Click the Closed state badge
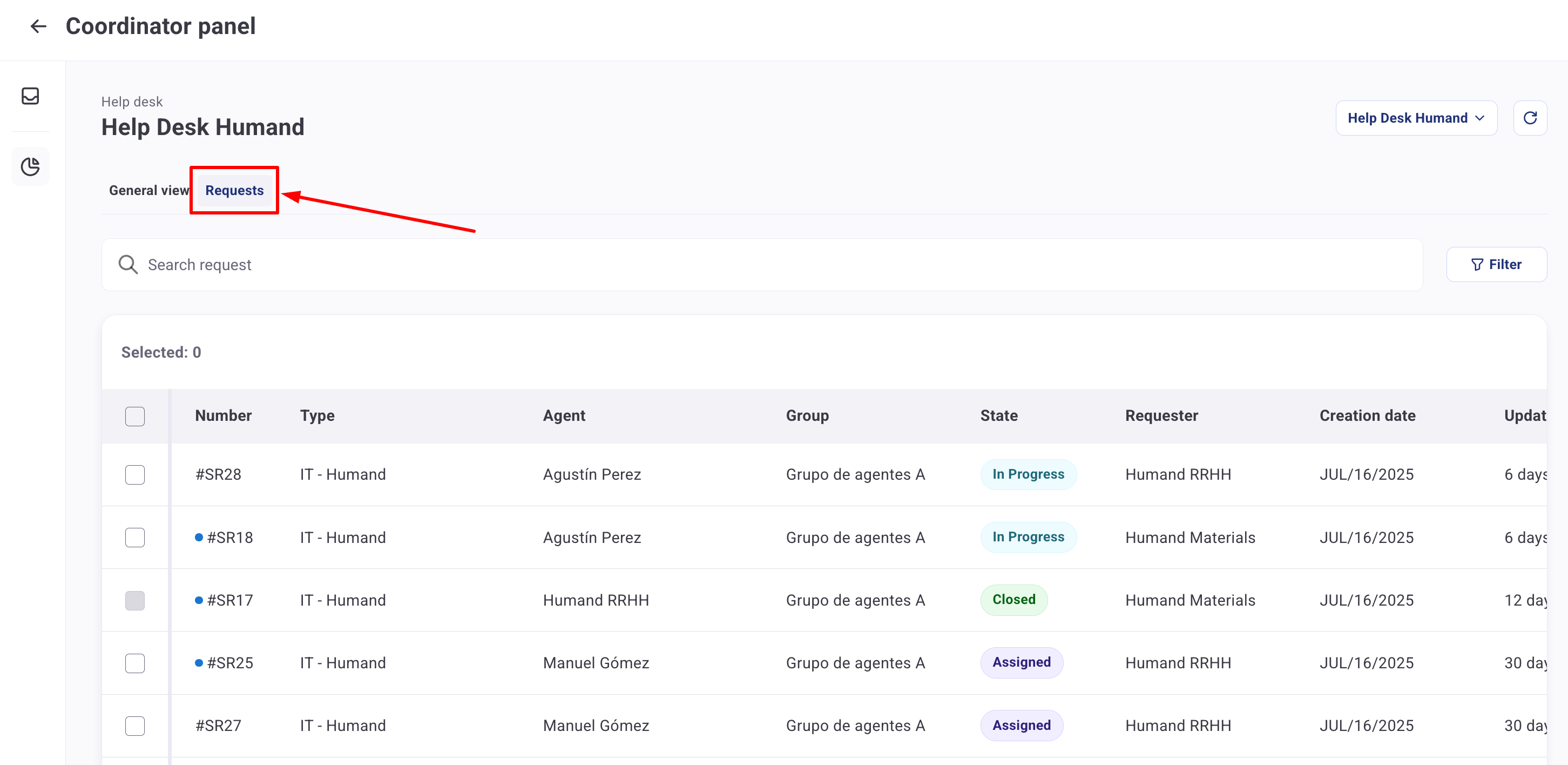This screenshot has width=1568, height=765. [x=1013, y=599]
